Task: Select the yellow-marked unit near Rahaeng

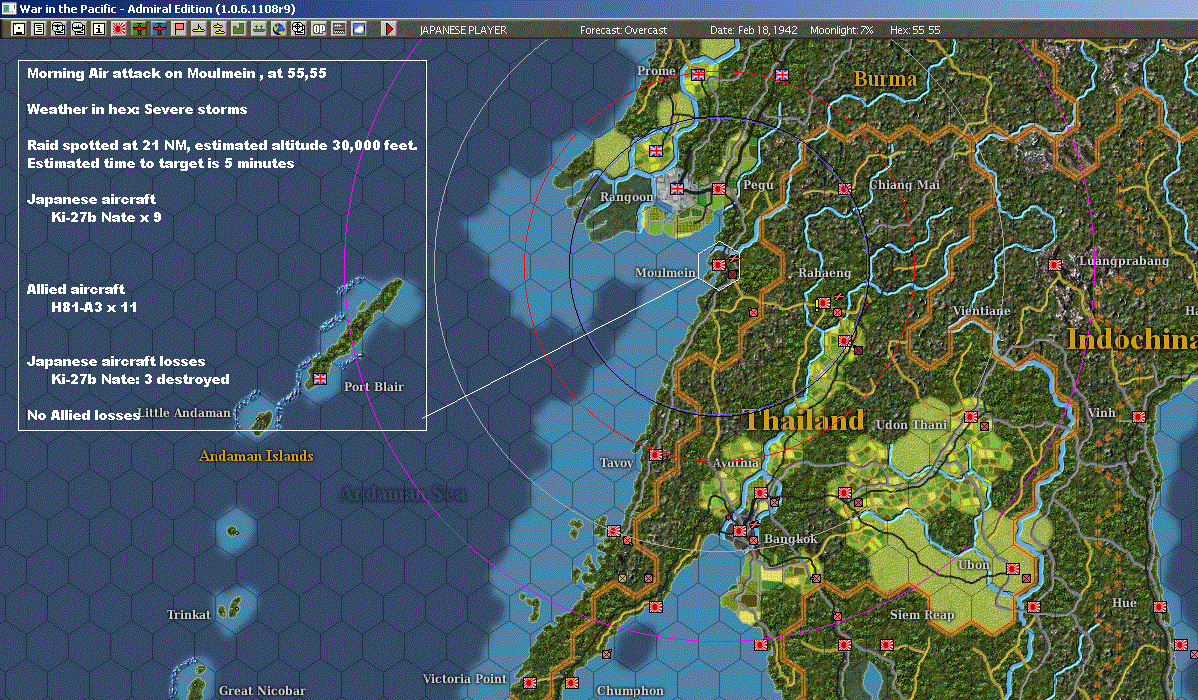Action: coord(823,303)
